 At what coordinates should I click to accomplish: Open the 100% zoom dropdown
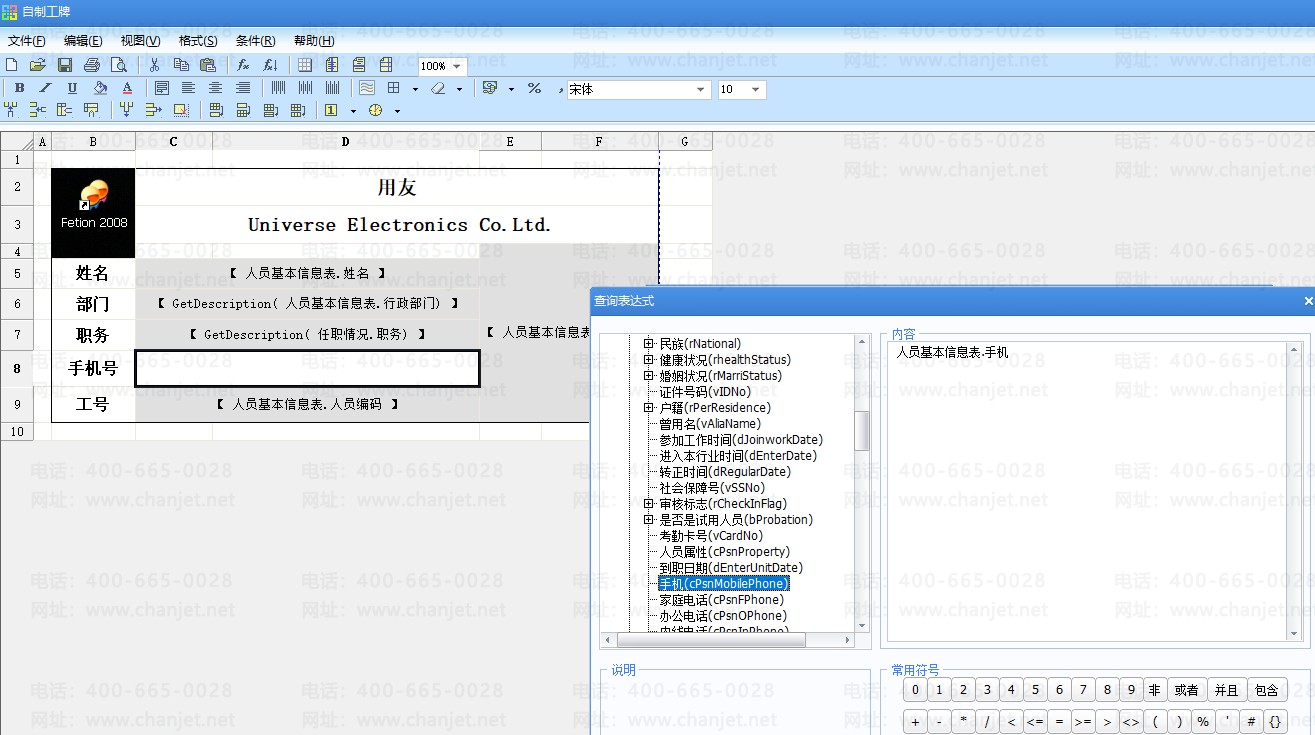pos(457,66)
